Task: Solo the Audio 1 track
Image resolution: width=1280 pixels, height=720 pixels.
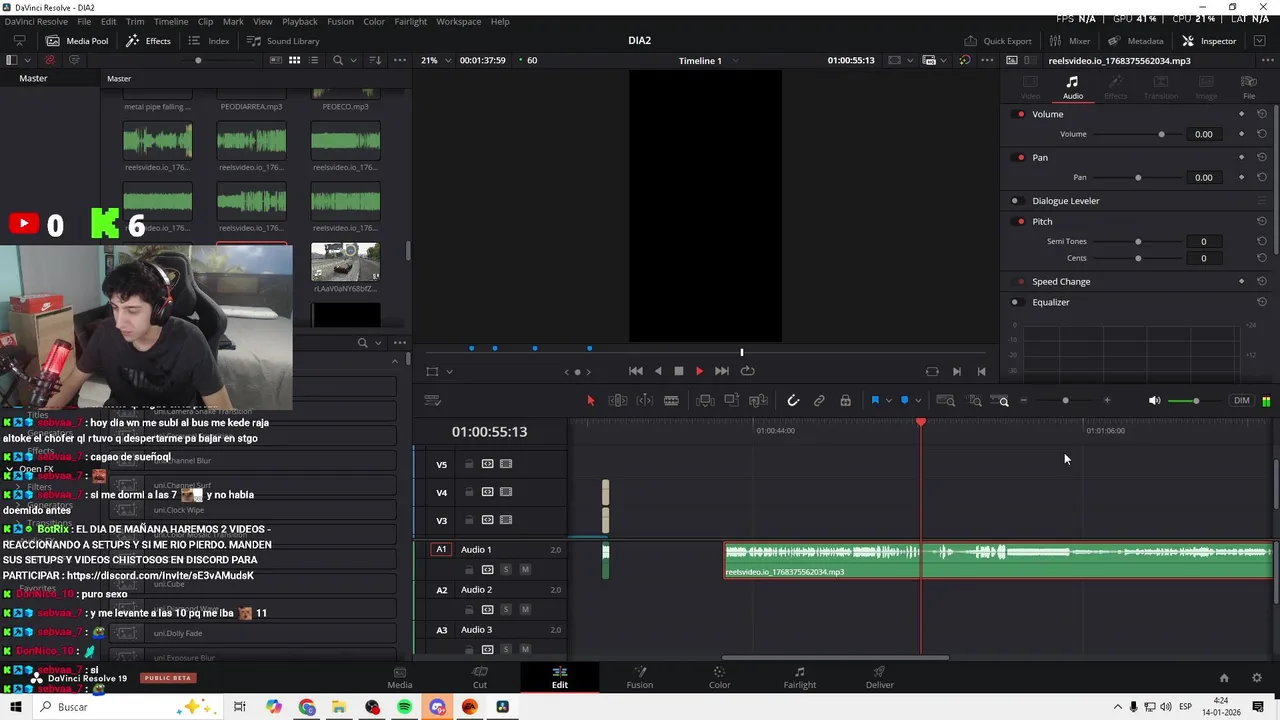Action: [506, 570]
